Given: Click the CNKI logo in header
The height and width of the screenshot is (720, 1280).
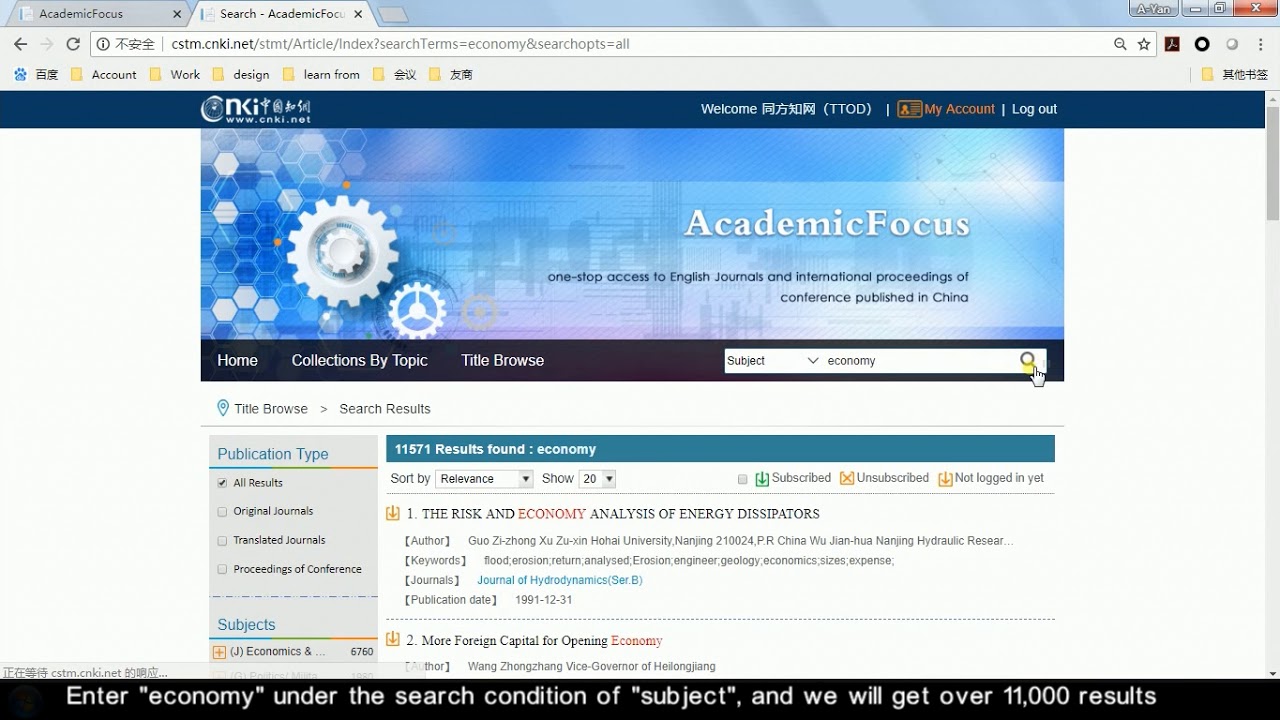Looking at the screenshot, I should click(x=256, y=109).
